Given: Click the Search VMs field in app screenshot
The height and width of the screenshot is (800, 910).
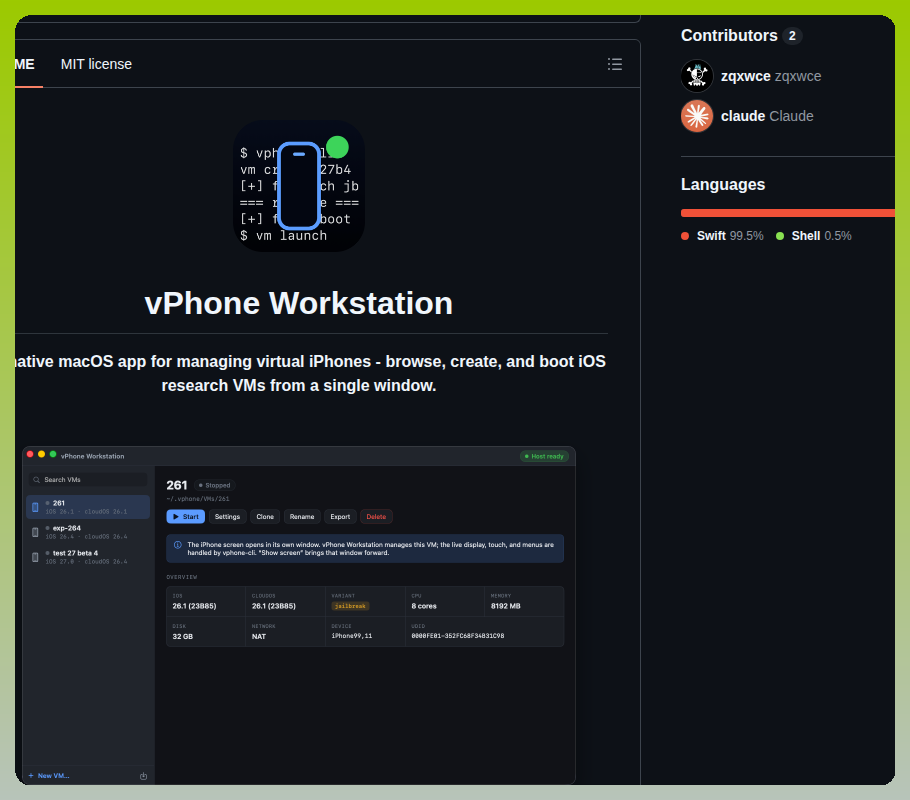Looking at the screenshot, I should (88, 480).
